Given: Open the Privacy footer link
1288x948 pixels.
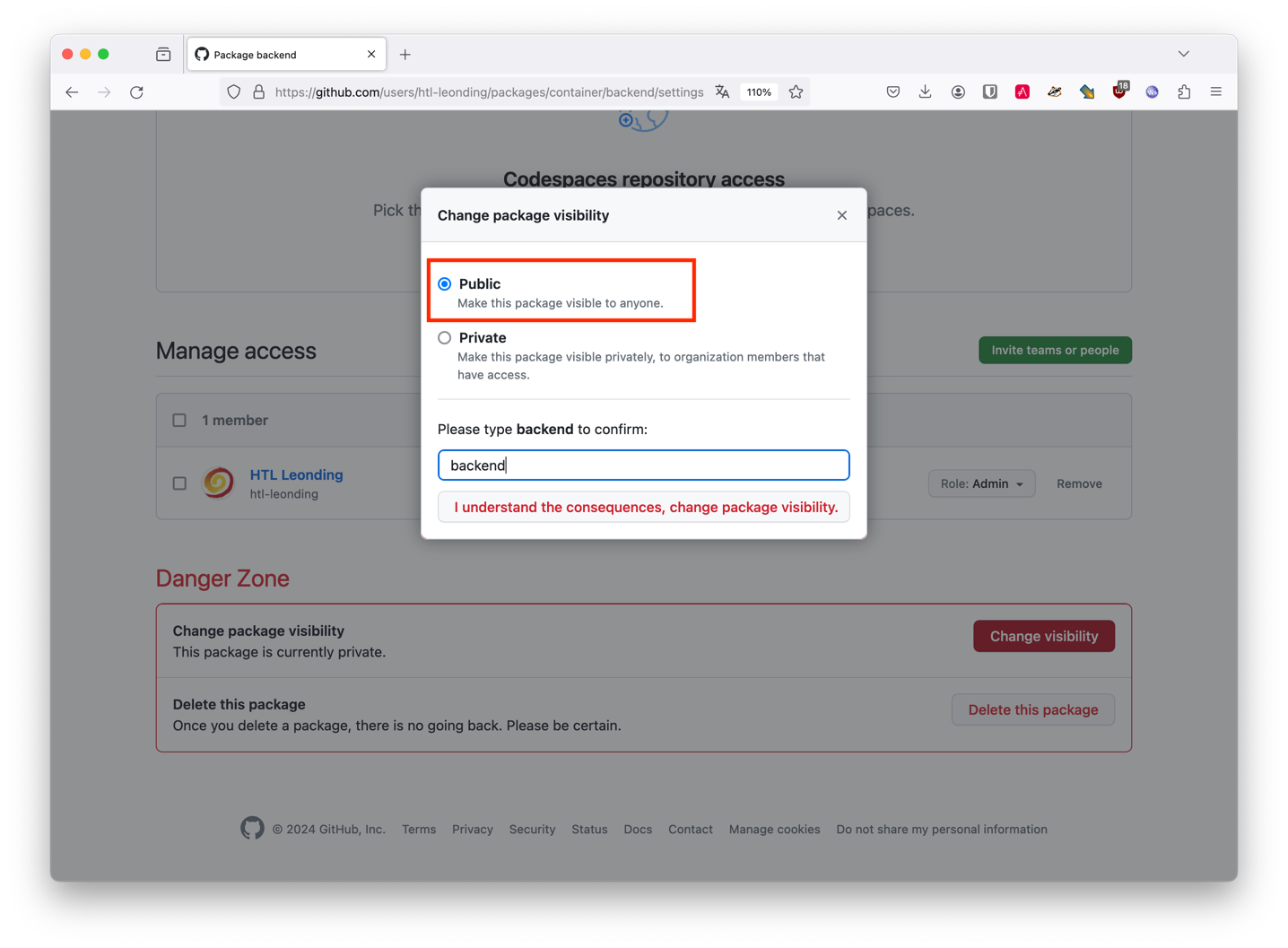Looking at the screenshot, I should pos(473,829).
